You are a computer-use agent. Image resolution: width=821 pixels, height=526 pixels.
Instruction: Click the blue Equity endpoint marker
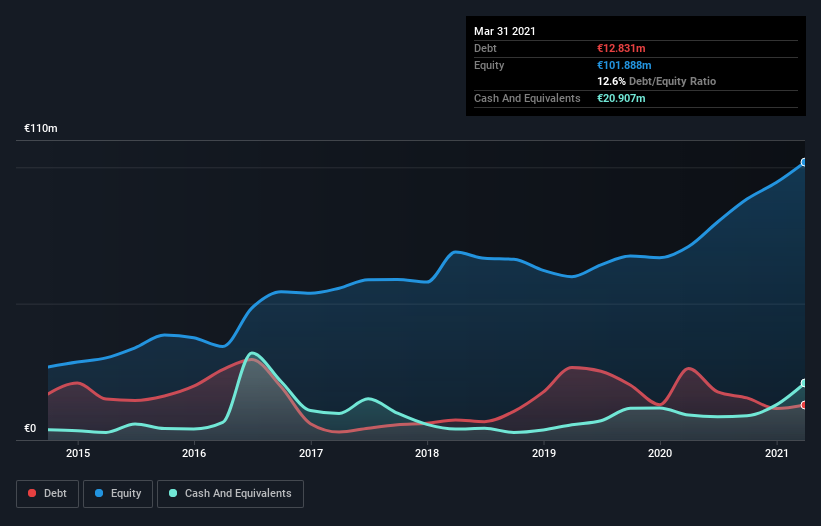tap(804, 162)
